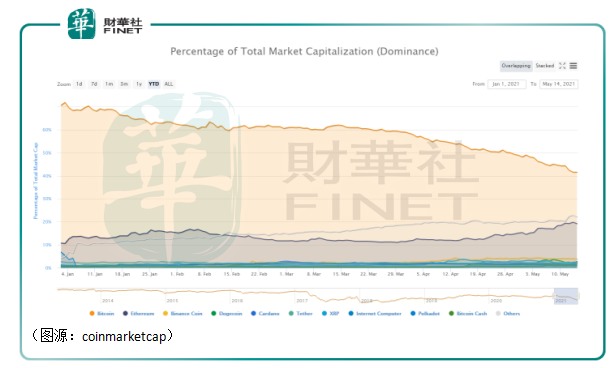This screenshot has height=368, width=612.
Task: Hide the Binance Coin series
Action: tap(183, 313)
